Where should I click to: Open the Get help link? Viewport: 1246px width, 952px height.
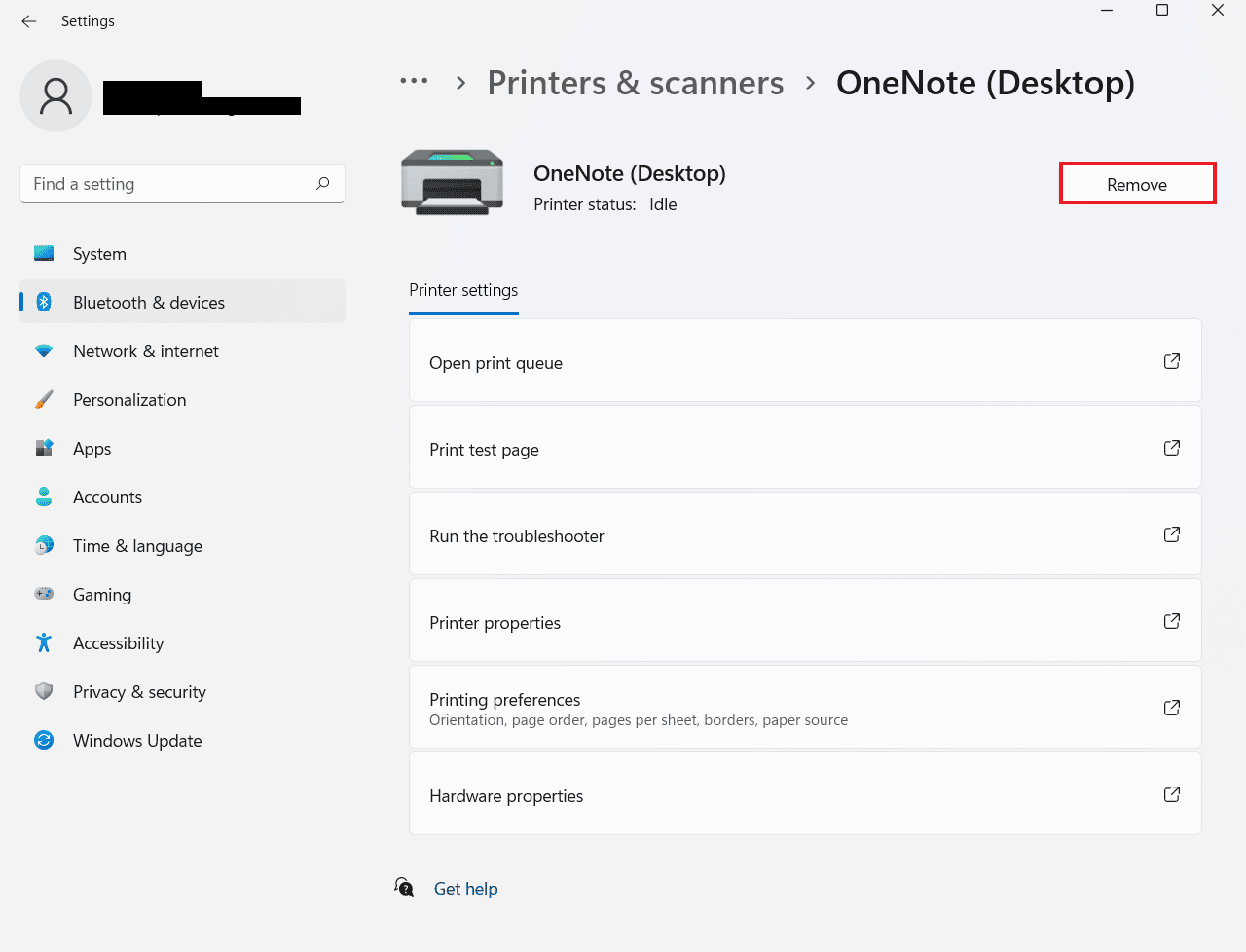click(x=465, y=888)
